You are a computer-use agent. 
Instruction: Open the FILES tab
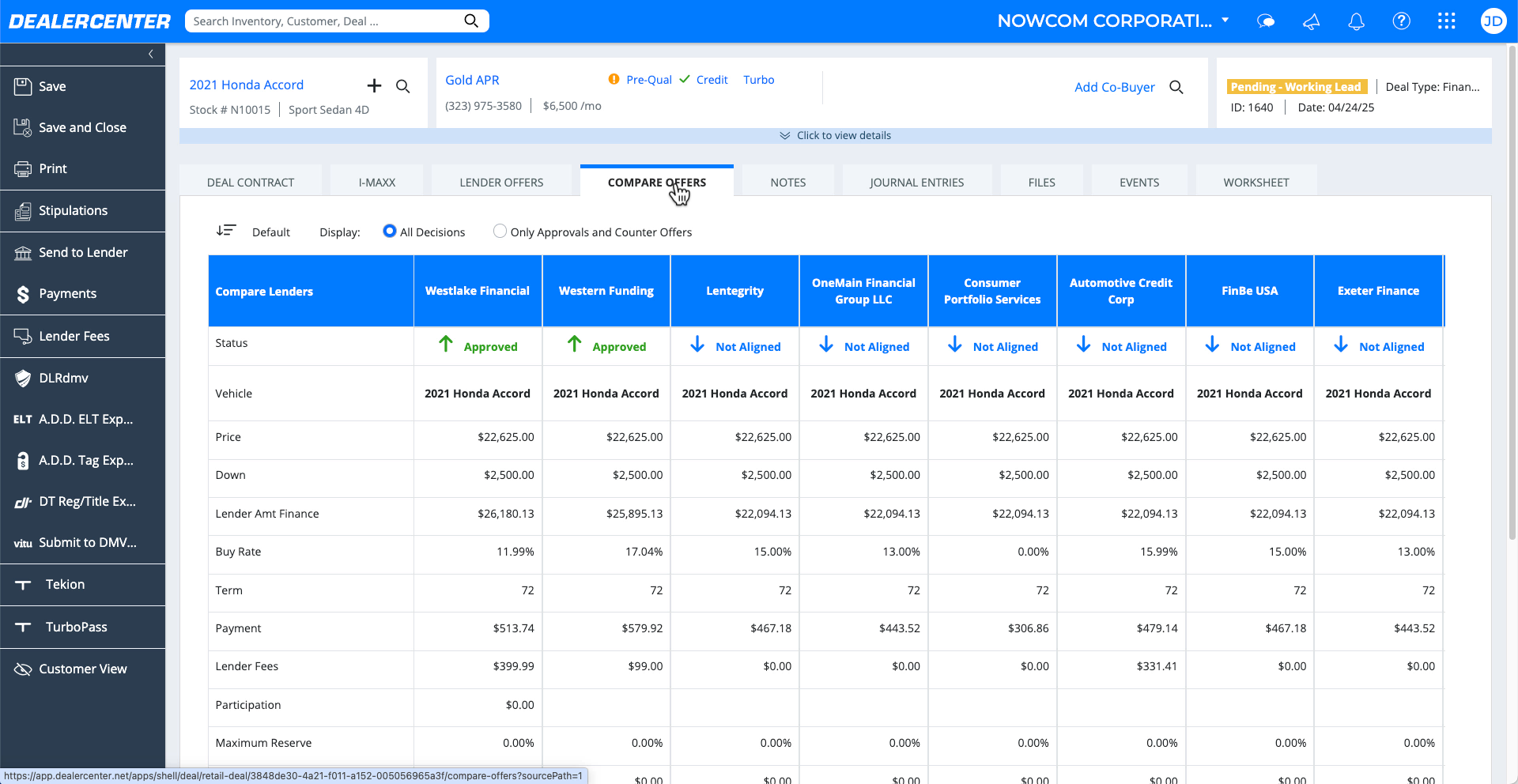click(x=1042, y=183)
